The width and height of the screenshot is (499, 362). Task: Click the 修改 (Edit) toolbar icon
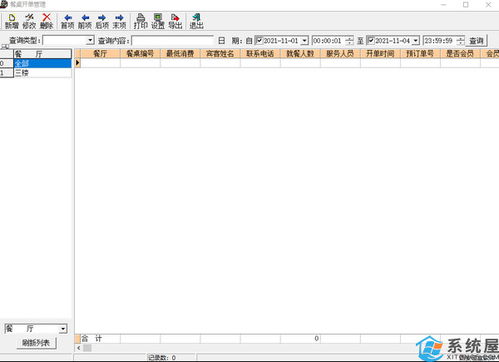(x=29, y=21)
